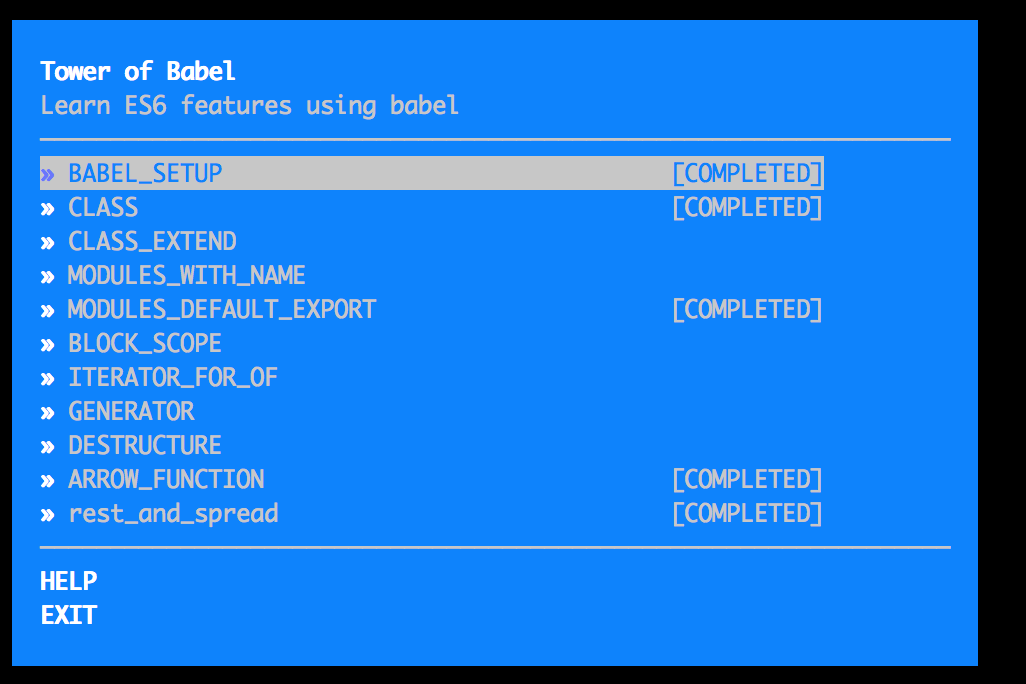Click the Tower of Babel title
Image resolution: width=1026 pixels, height=684 pixels.
click(138, 71)
